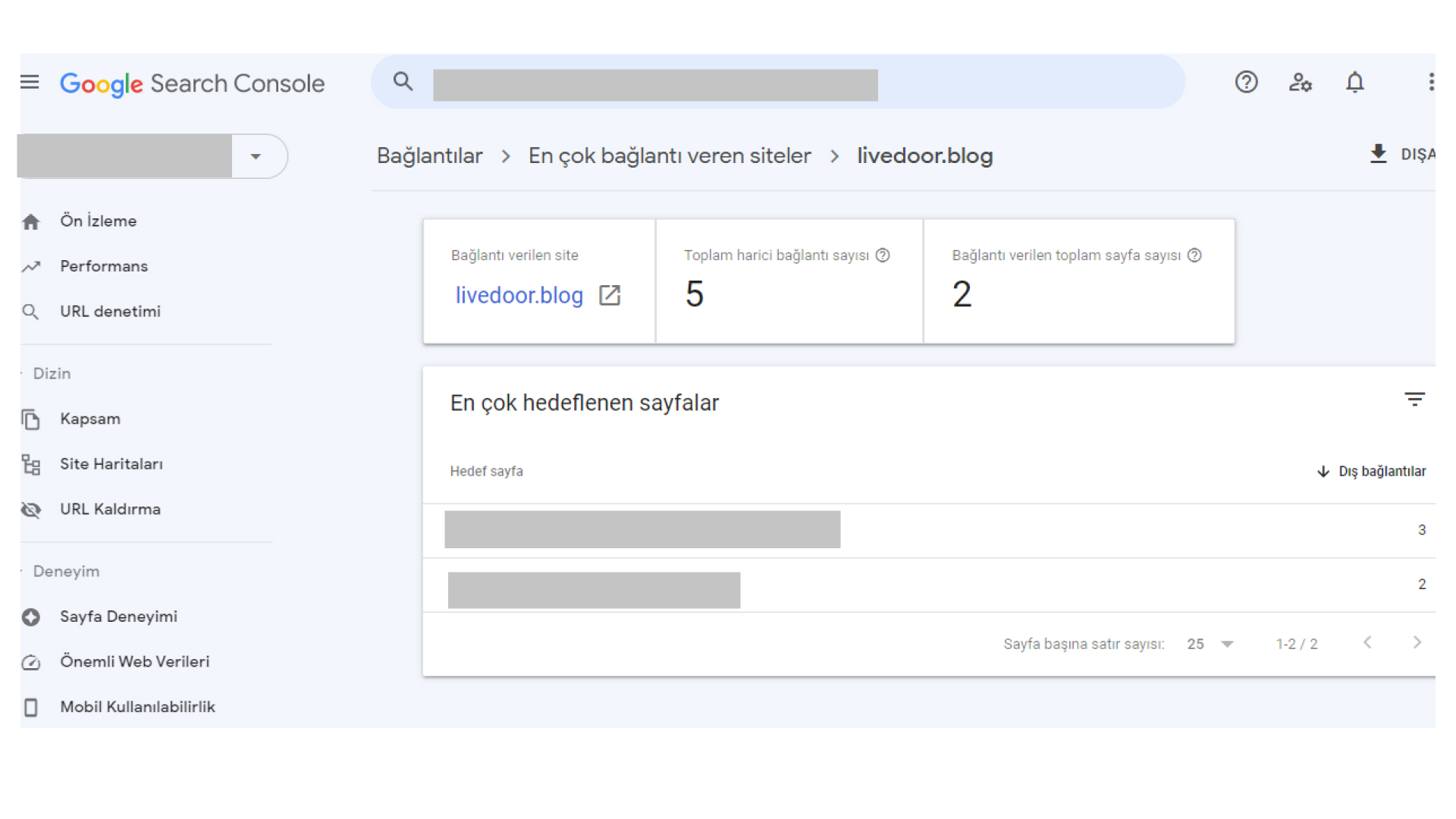Click the Önemli Web Verileri gauge icon
Image resolution: width=1456 pixels, height=819 pixels.
(30, 662)
